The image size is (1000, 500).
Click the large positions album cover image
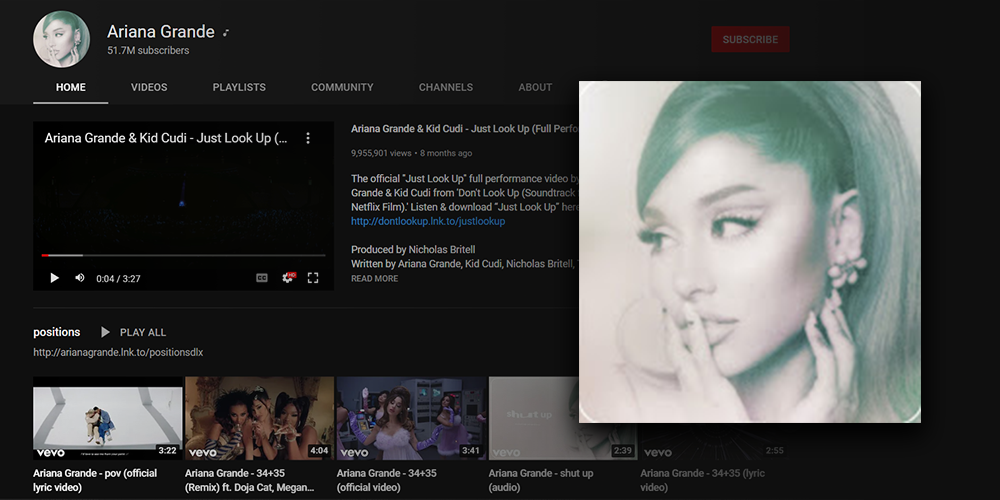[749, 251]
